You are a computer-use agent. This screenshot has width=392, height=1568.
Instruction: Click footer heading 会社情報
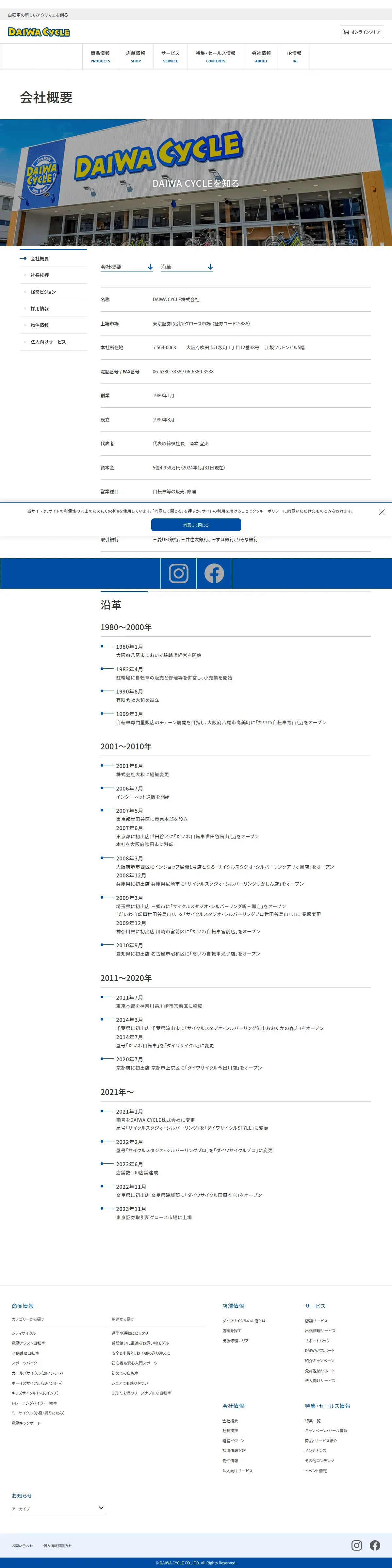point(233,1405)
